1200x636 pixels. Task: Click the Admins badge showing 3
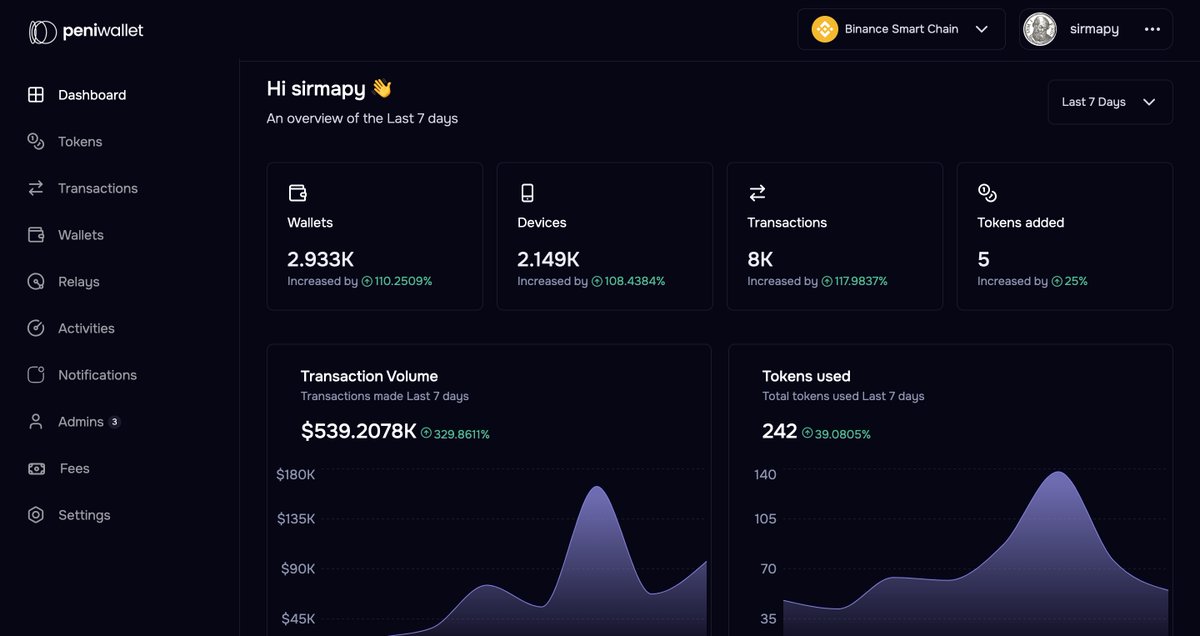(x=114, y=422)
